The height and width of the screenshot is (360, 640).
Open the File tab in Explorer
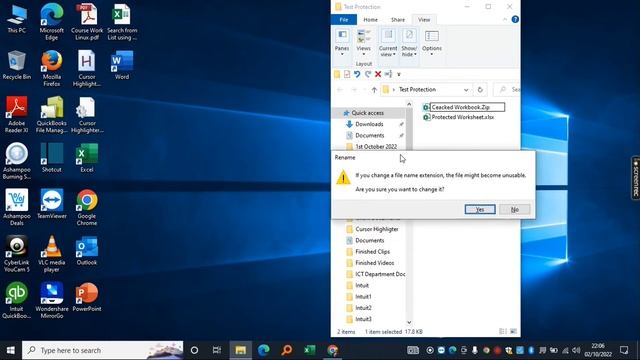click(344, 20)
